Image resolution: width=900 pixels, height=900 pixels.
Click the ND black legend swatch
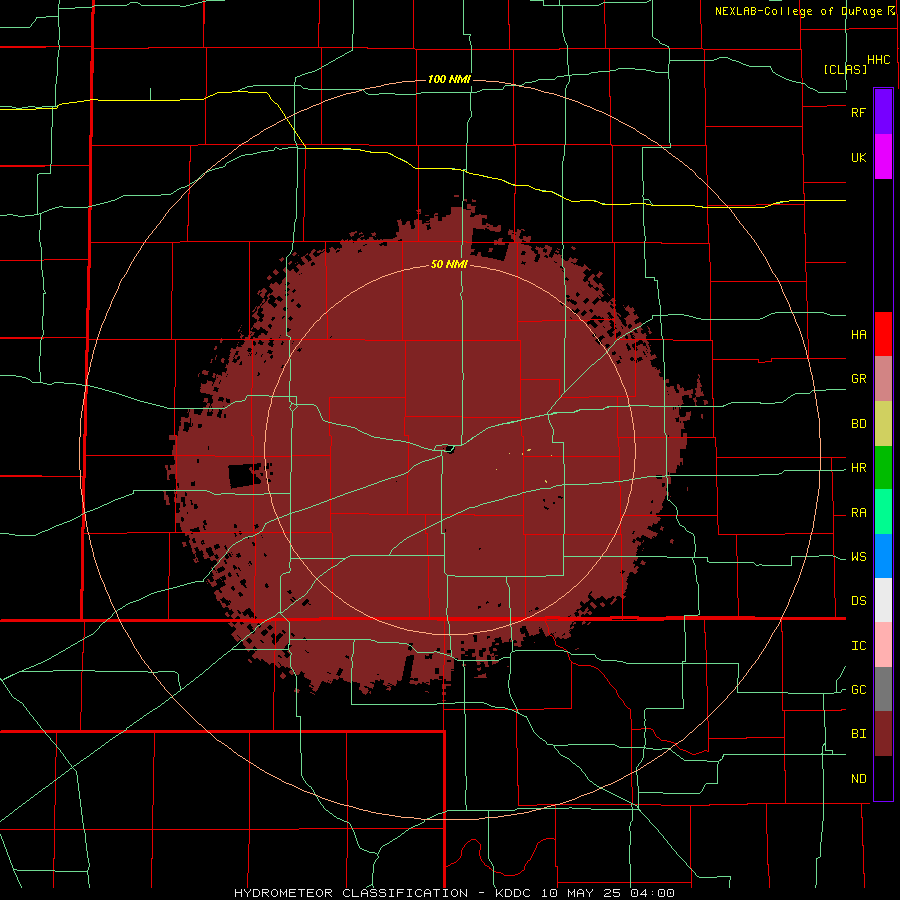883,778
